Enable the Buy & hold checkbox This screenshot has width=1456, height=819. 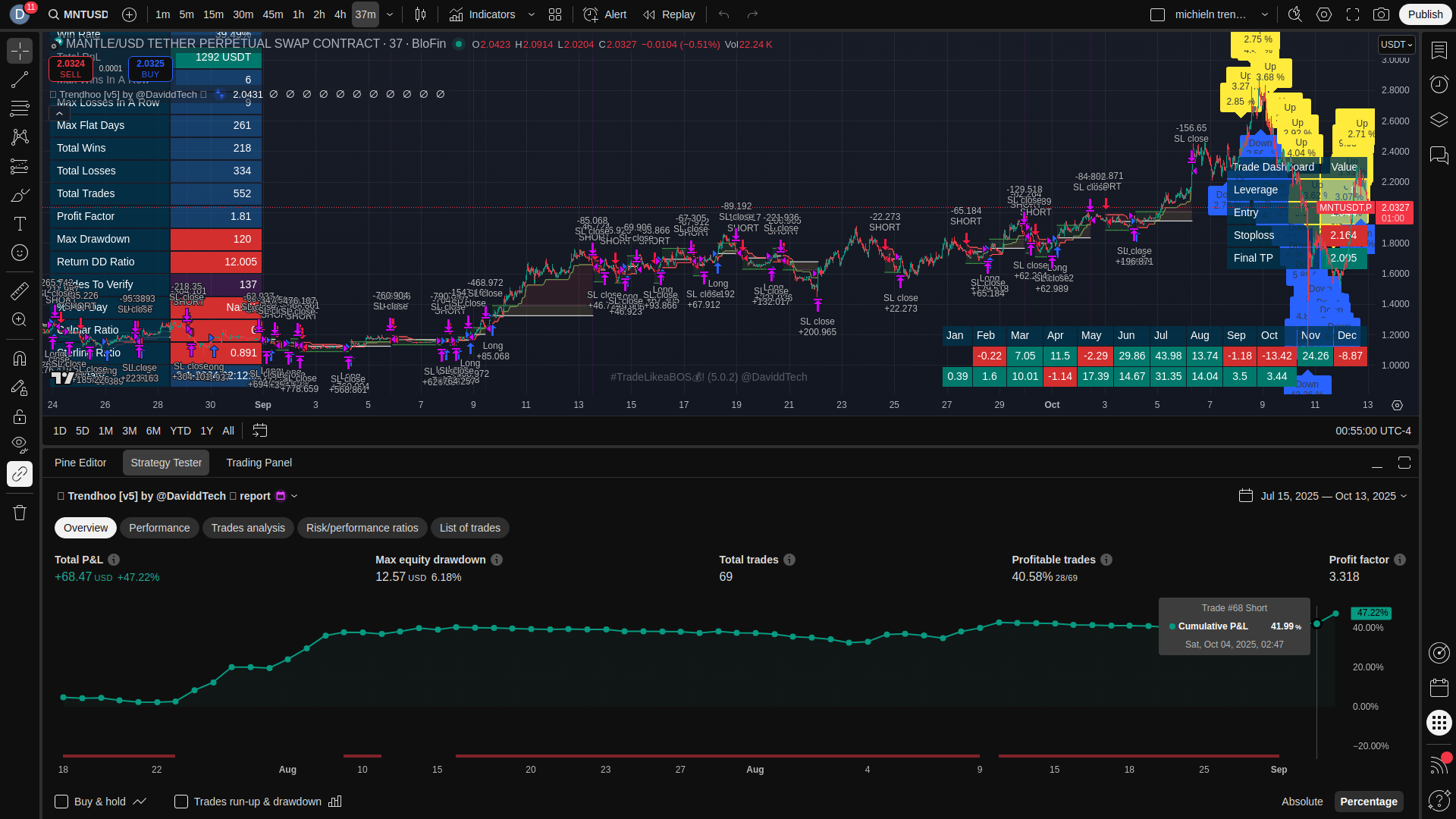click(62, 802)
